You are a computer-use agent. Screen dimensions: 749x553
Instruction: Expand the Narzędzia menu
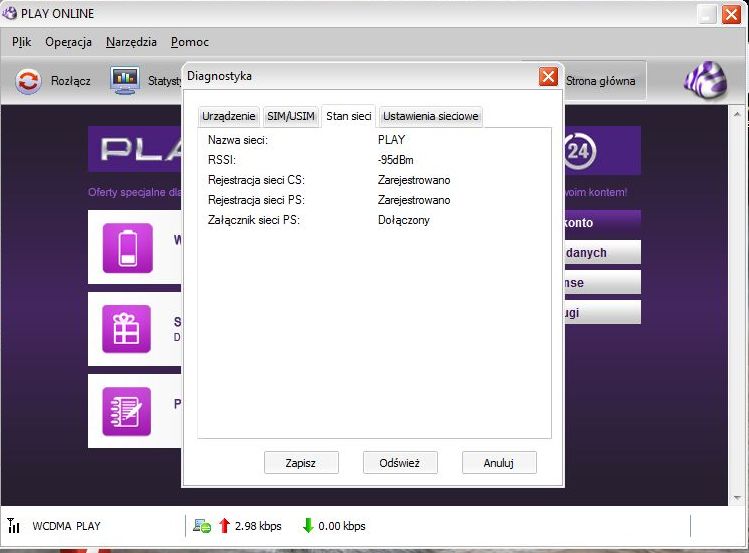(131, 42)
